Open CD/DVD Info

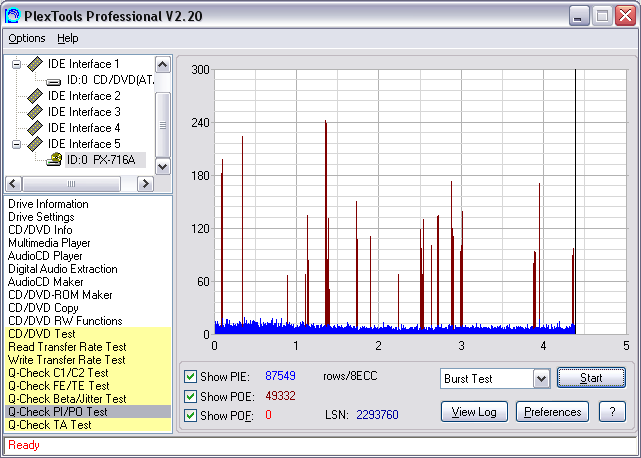pos(40,230)
